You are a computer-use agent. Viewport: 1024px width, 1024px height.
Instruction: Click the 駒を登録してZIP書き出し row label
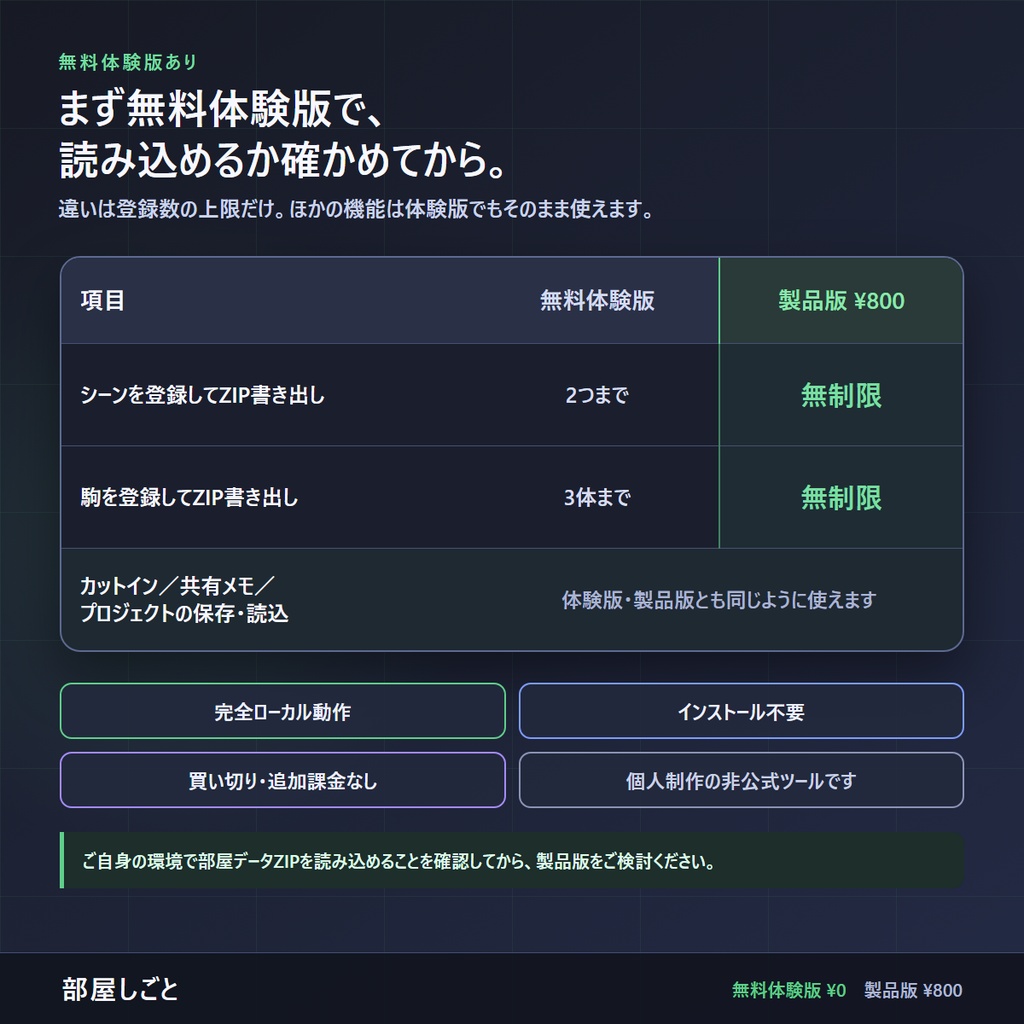pos(189,498)
